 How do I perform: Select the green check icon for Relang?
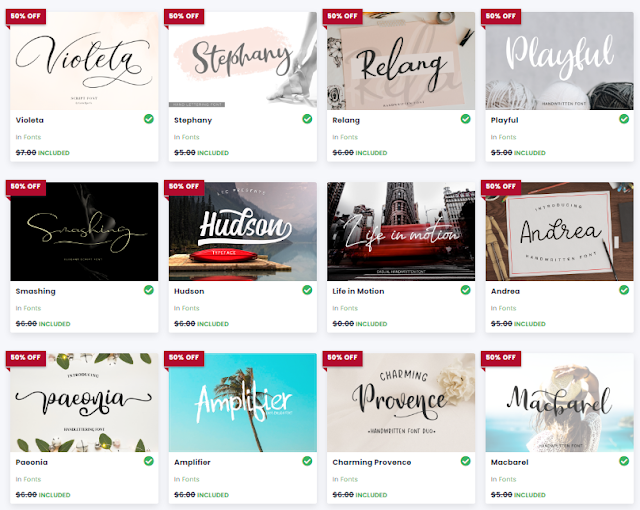pyautogui.click(x=466, y=119)
